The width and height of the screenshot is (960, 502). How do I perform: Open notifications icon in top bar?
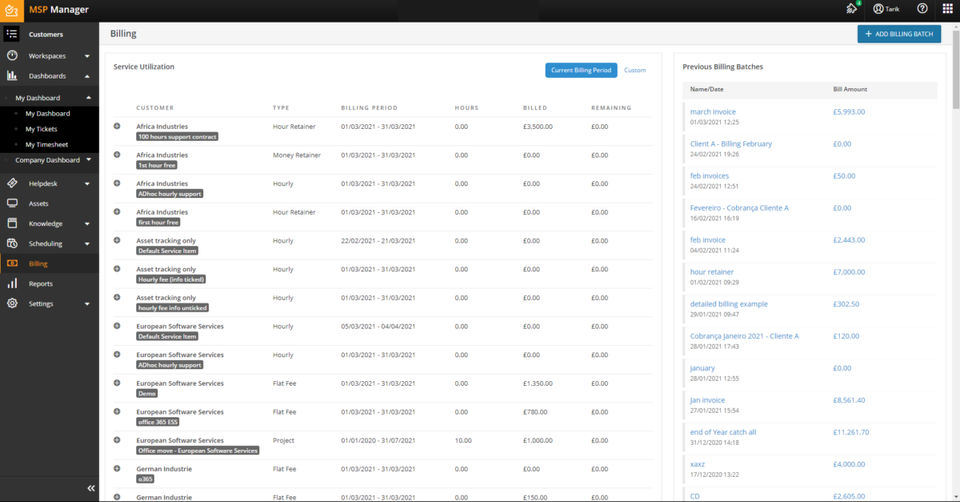pyautogui.click(x=852, y=9)
